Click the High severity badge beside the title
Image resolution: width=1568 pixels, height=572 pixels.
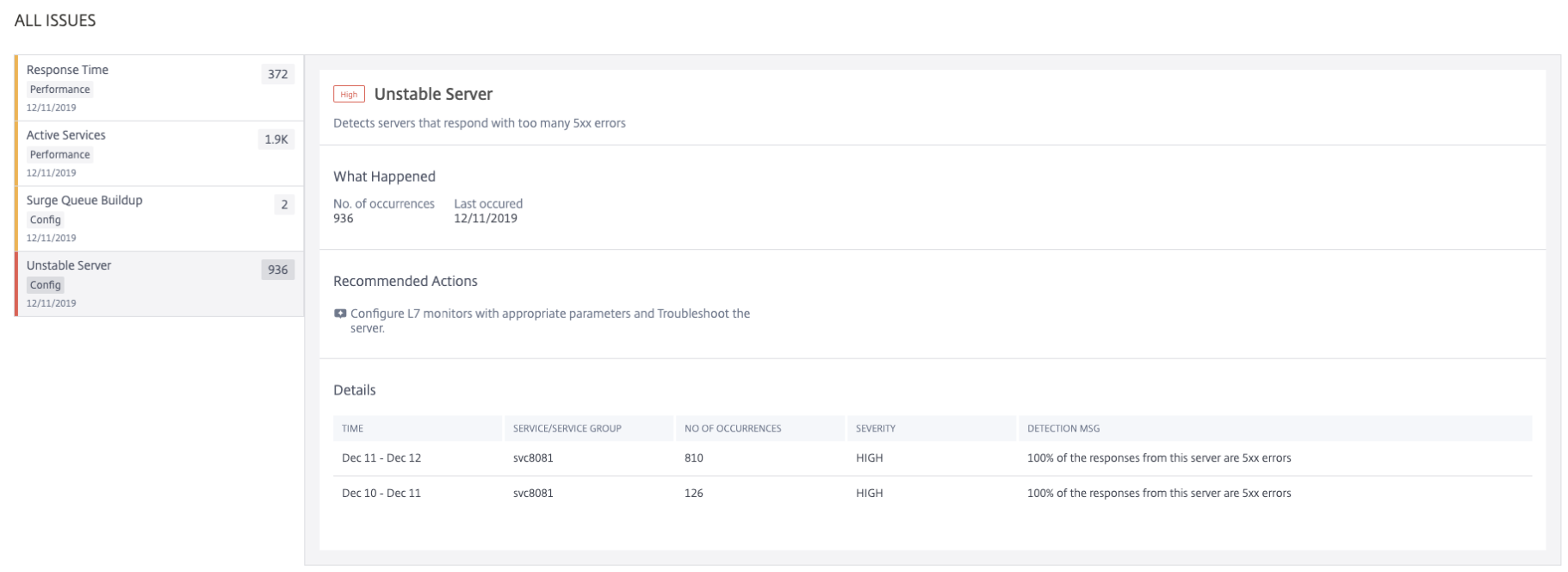(x=349, y=95)
